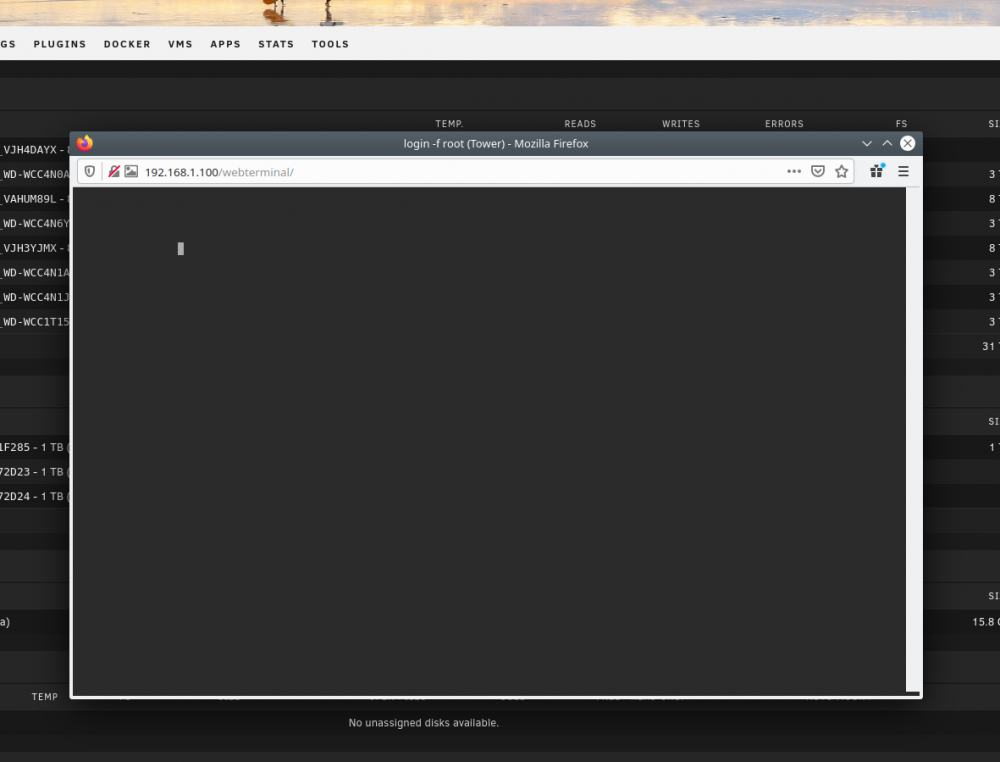Click WRITES column header in Unraid table
The height and width of the screenshot is (762, 1000).
point(681,124)
